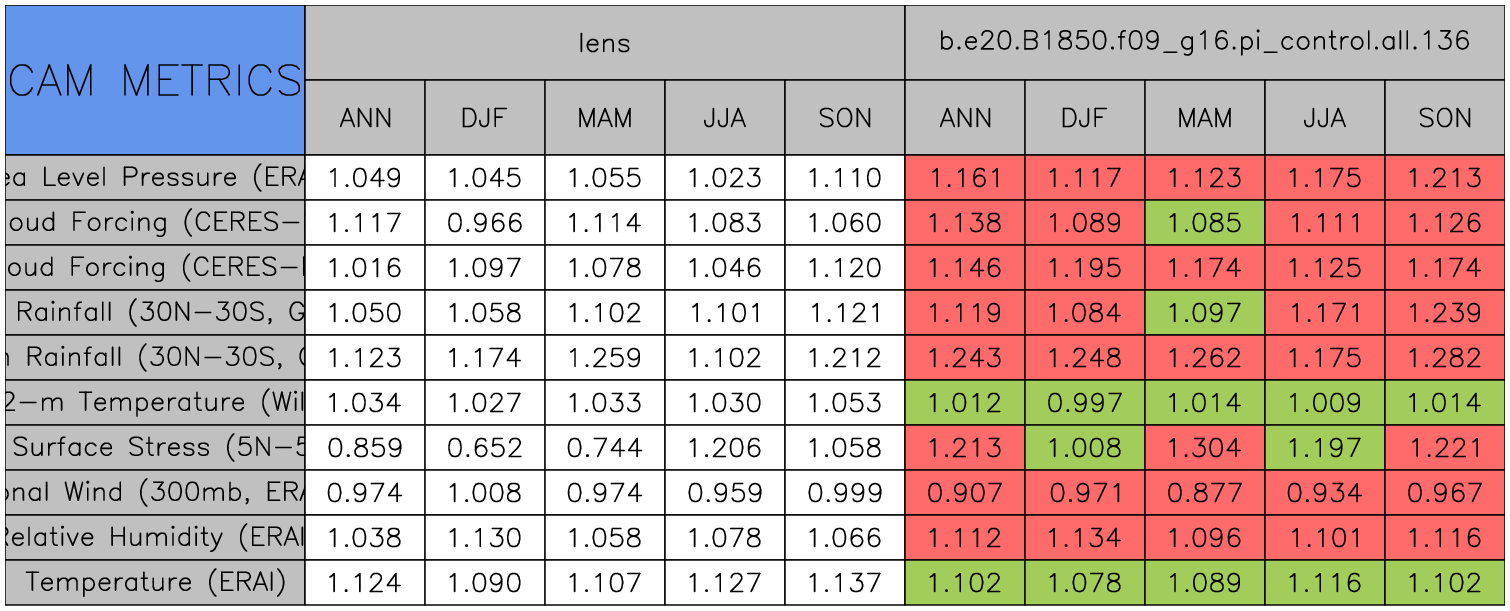The height and width of the screenshot is (611, 1510).
Task: Select the 2-m Temperature row label
Action: (155, 402)
